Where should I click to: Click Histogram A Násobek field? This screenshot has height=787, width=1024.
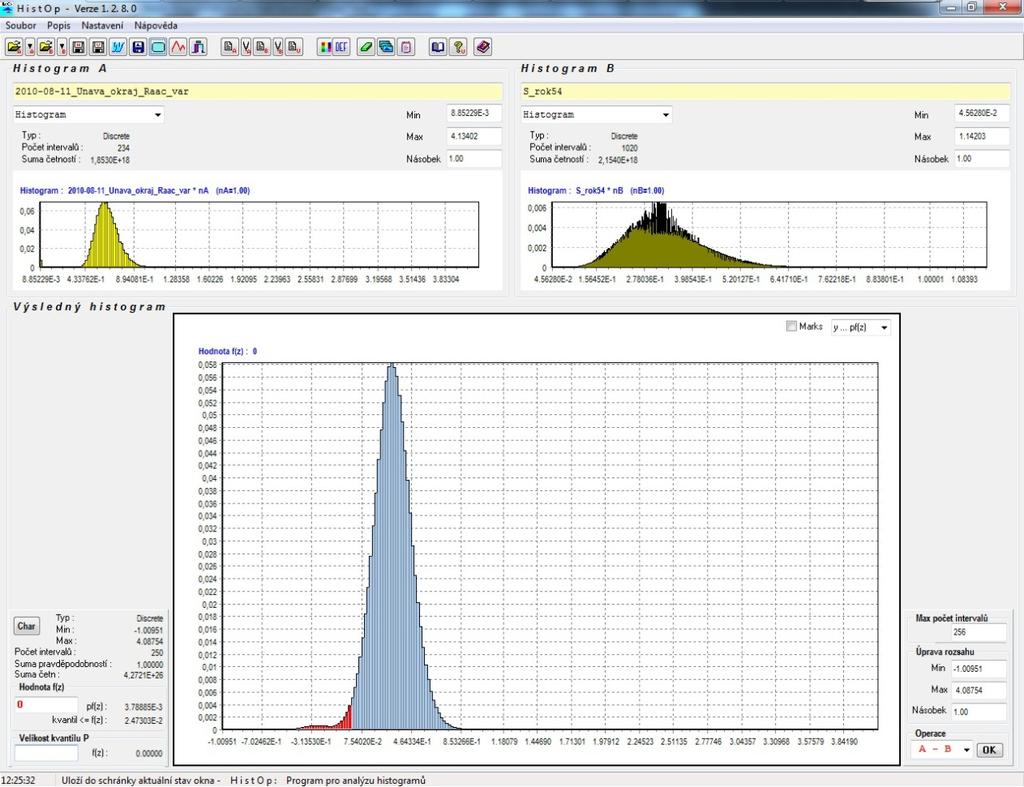(x=474, y=159)
